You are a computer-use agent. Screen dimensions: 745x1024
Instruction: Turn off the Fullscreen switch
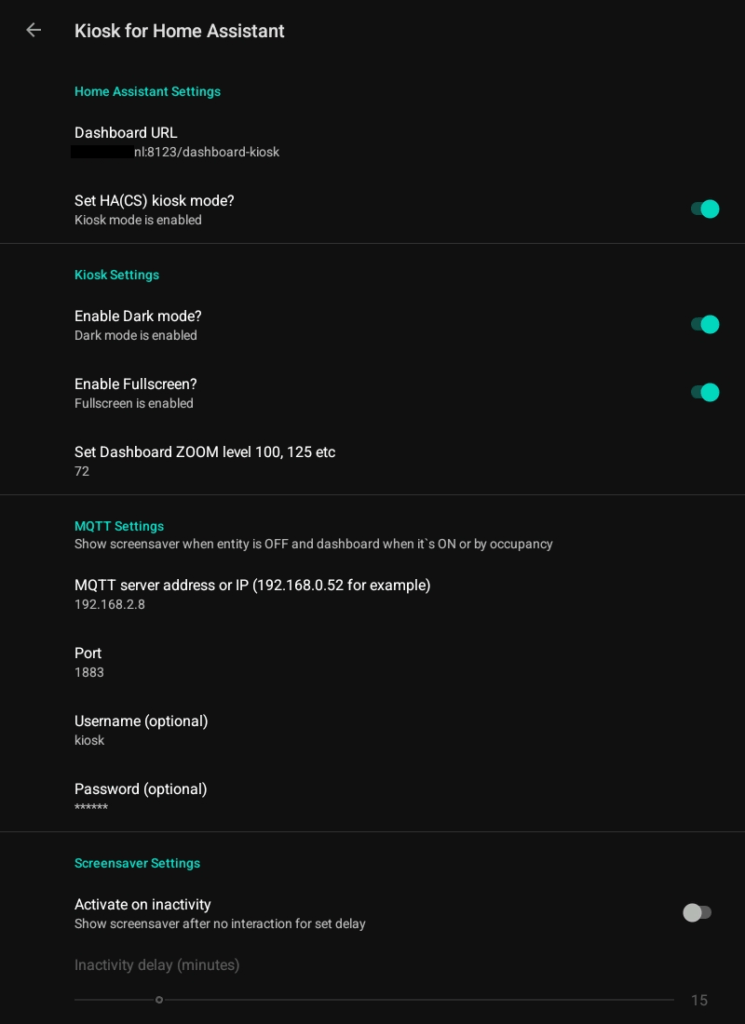[704, 392]
